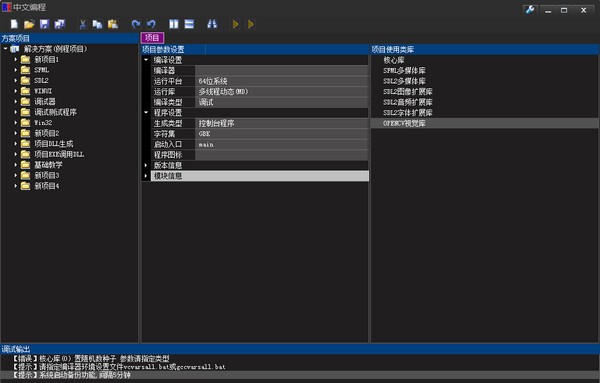Image resolution: width=600 pixels, height=383 pixels.
Task: Change the 字符集 value GBK
Action: tap(282, 134)
